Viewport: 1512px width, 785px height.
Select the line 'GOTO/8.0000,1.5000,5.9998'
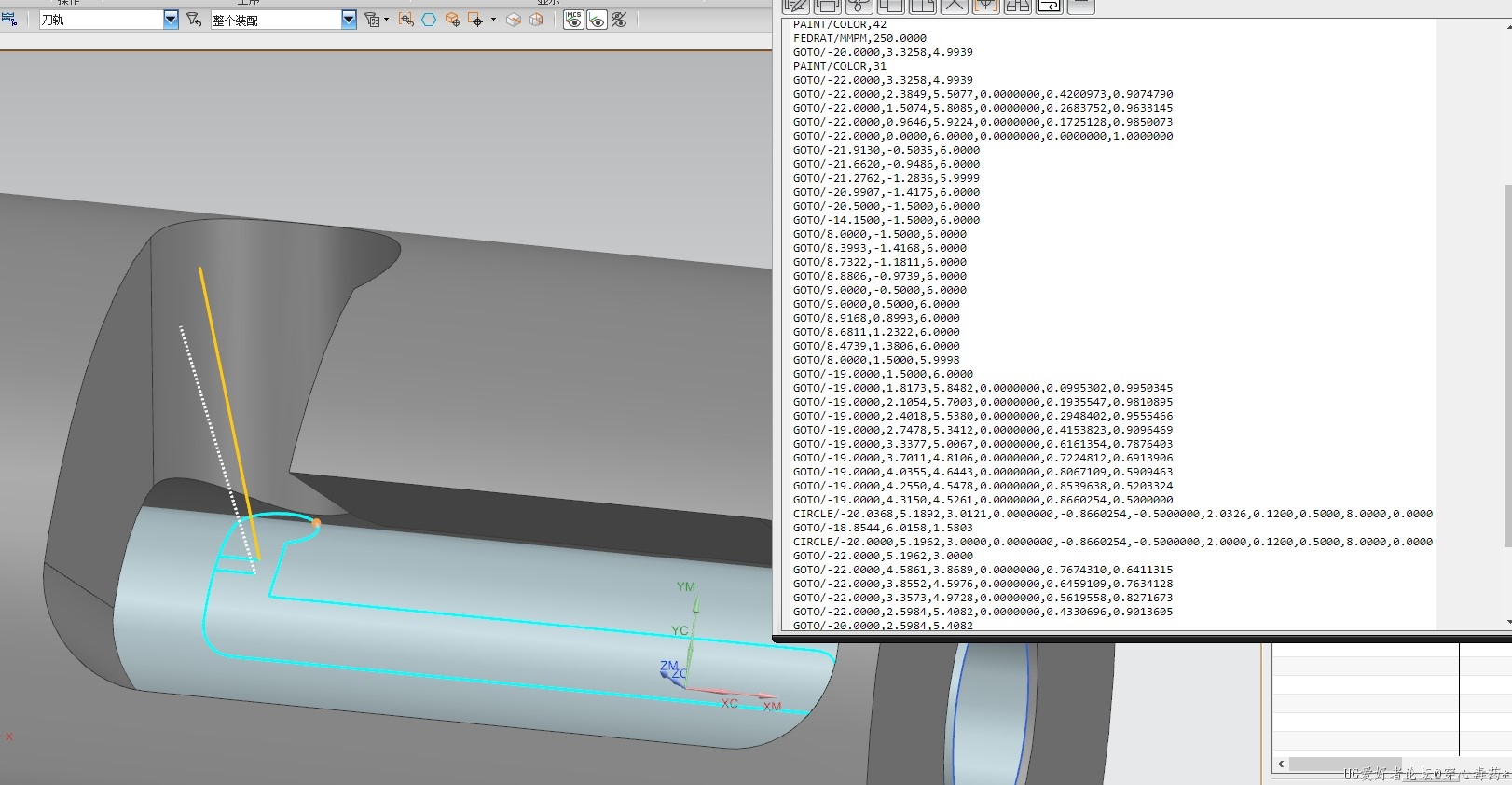(876, 360)
